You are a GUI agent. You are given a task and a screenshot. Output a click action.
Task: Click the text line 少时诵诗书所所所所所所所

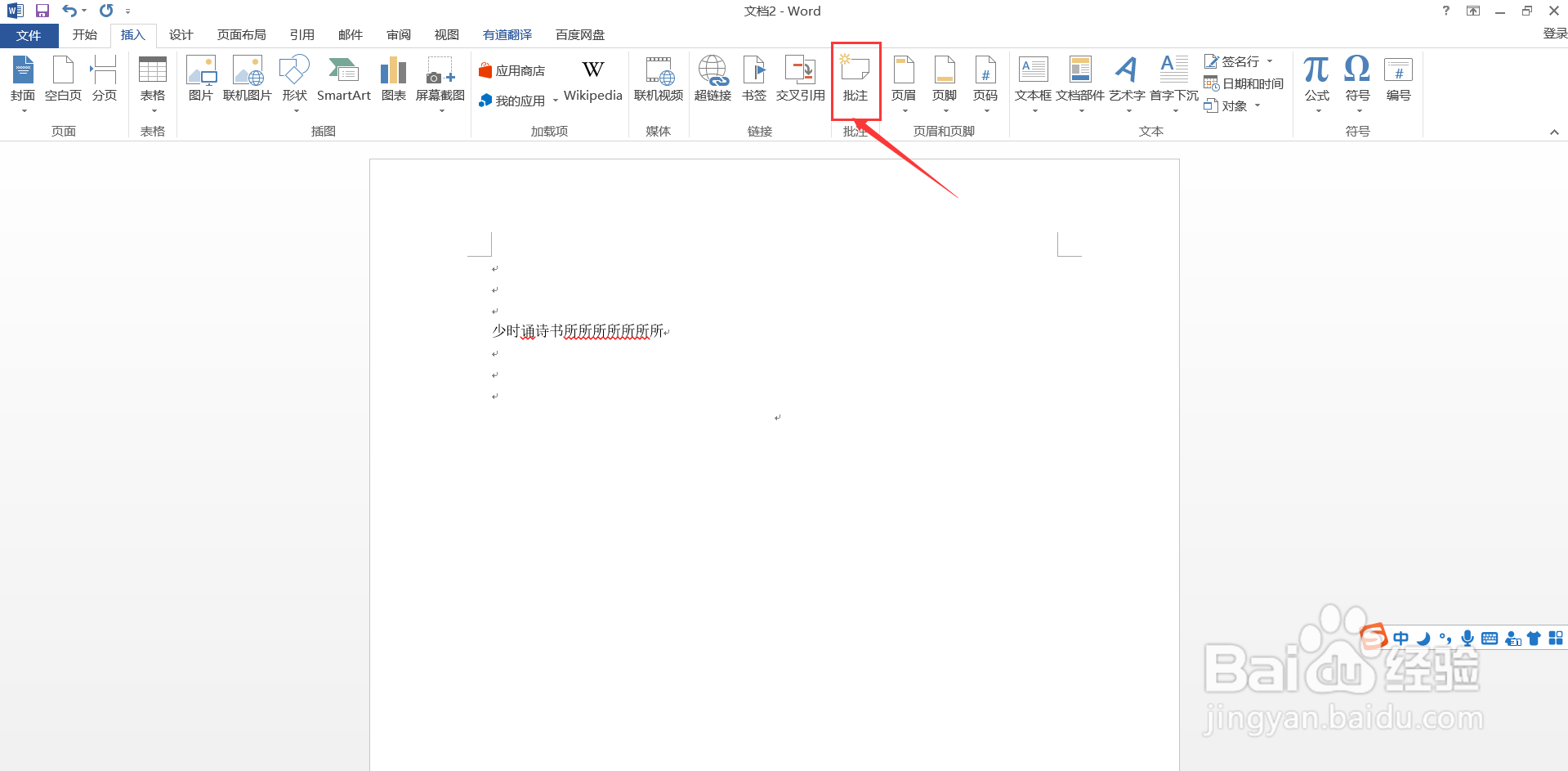pyautogui.click(x=578, y=331)
